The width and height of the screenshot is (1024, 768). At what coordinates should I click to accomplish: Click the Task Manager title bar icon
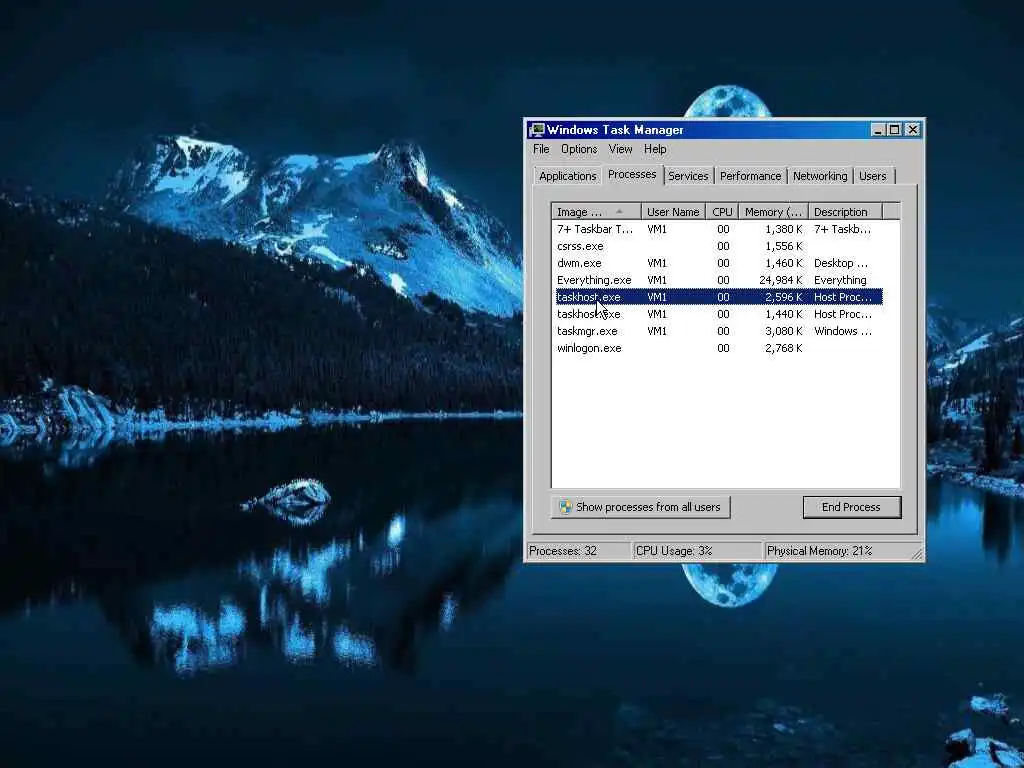pos(537,129)
